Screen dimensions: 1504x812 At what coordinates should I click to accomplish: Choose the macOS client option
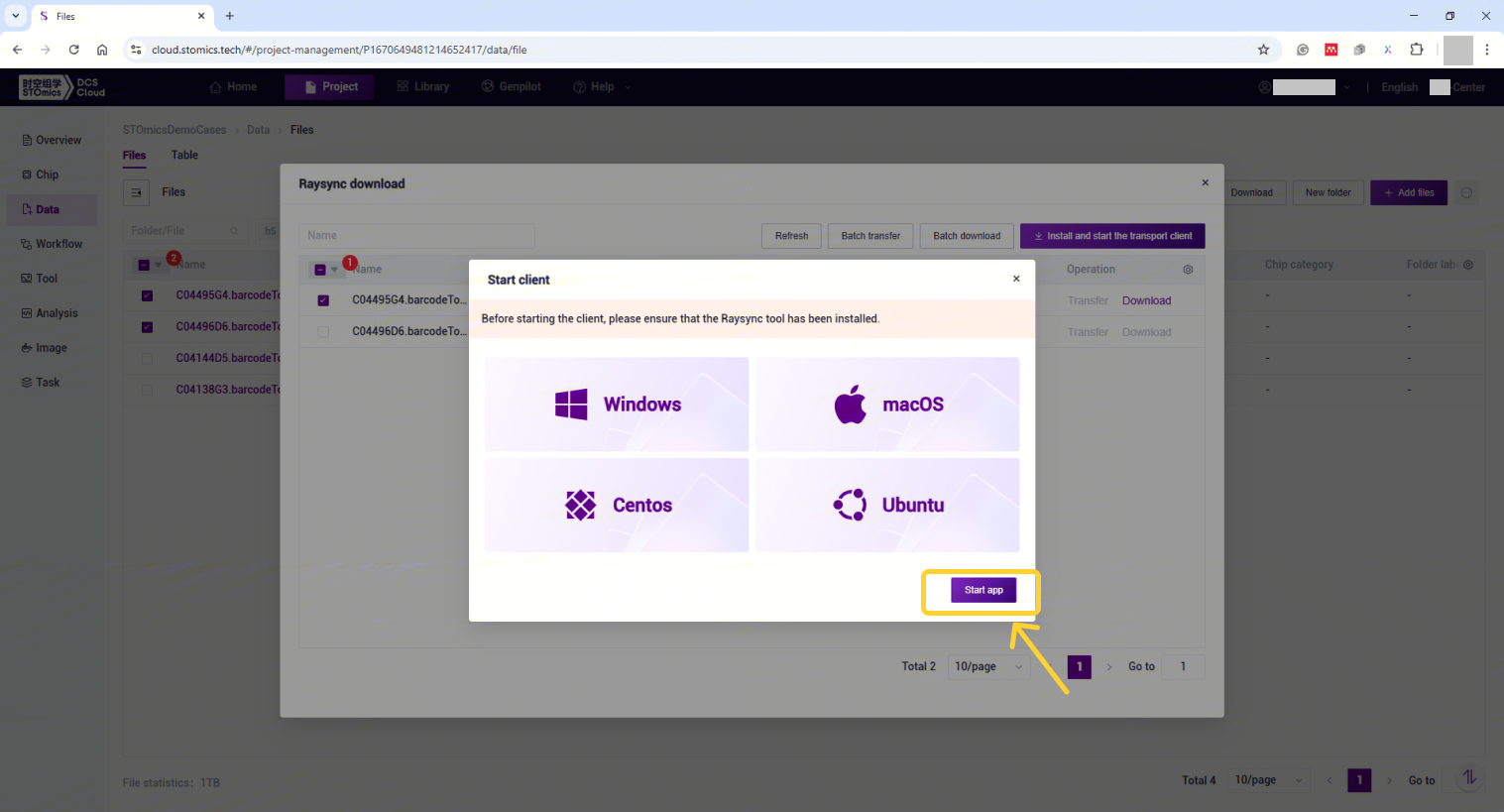tap(887, 405)
